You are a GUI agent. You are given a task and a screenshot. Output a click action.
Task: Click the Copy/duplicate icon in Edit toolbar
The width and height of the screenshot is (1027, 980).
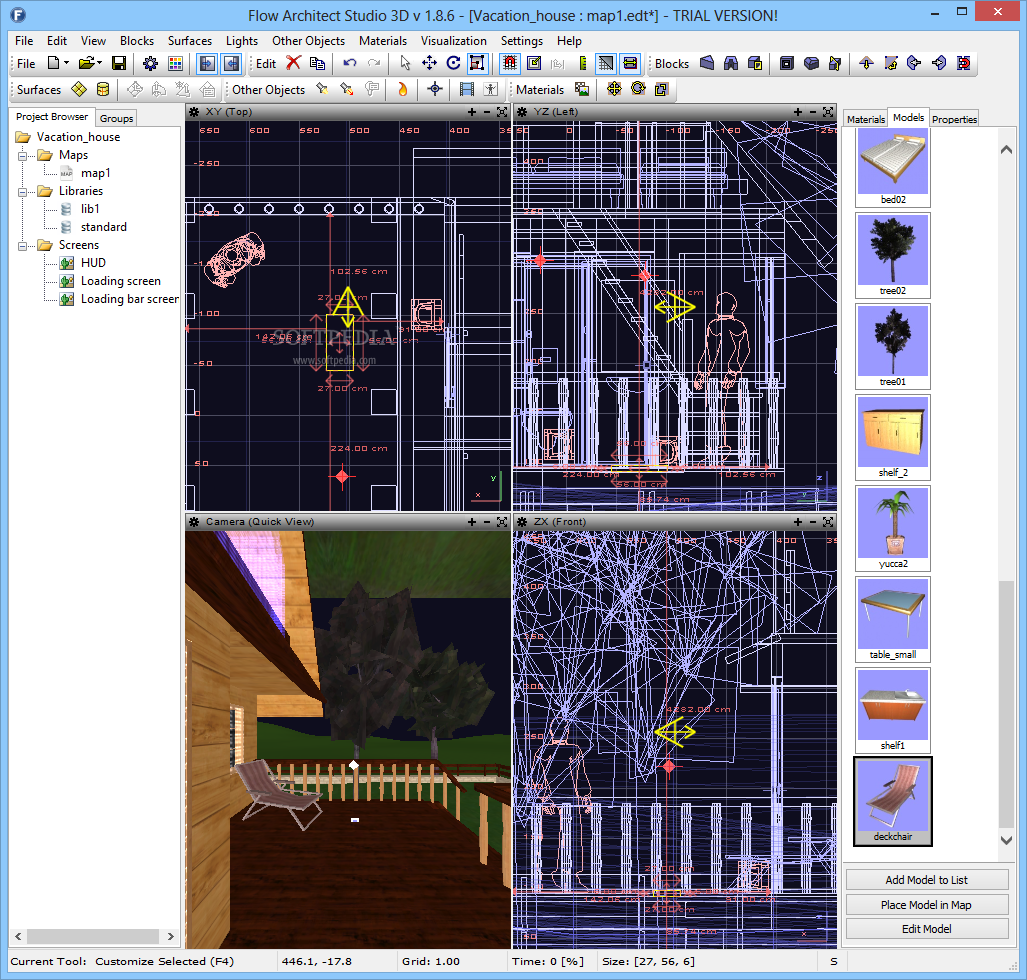click(318, 64)
